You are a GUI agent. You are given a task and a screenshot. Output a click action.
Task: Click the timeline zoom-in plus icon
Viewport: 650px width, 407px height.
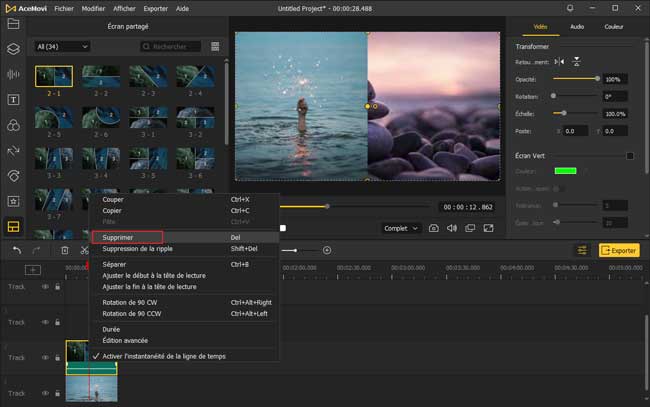[327, 250]
